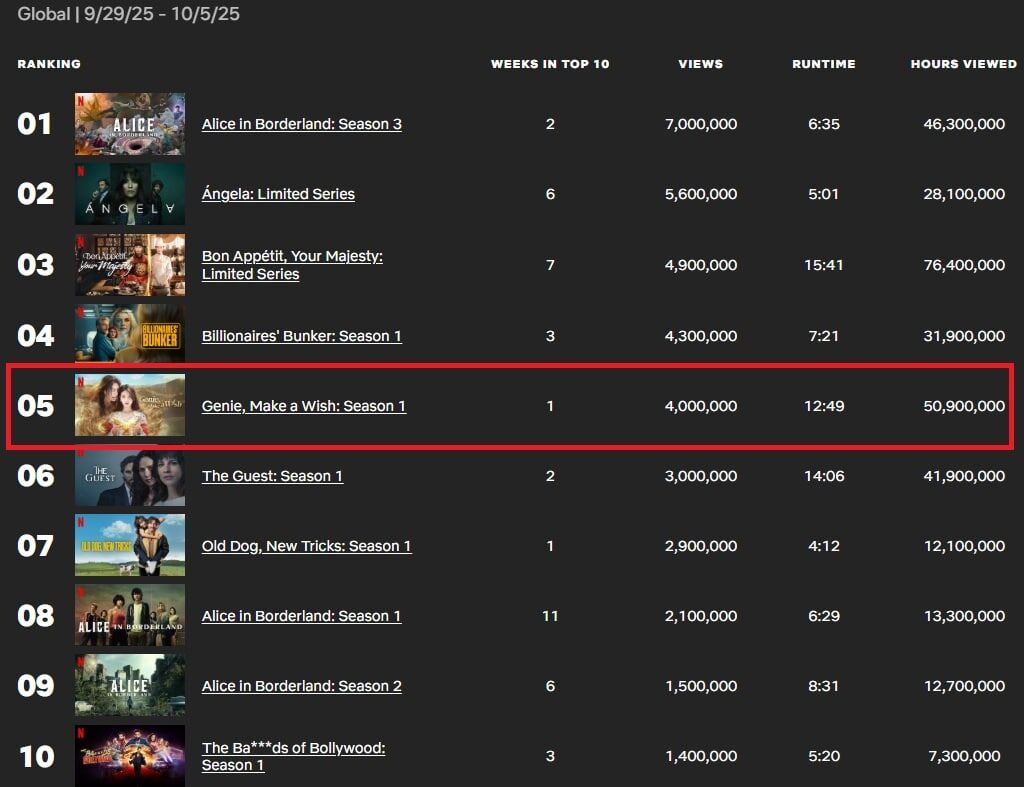Click the 4,300,000 views value

coord(701,336)
